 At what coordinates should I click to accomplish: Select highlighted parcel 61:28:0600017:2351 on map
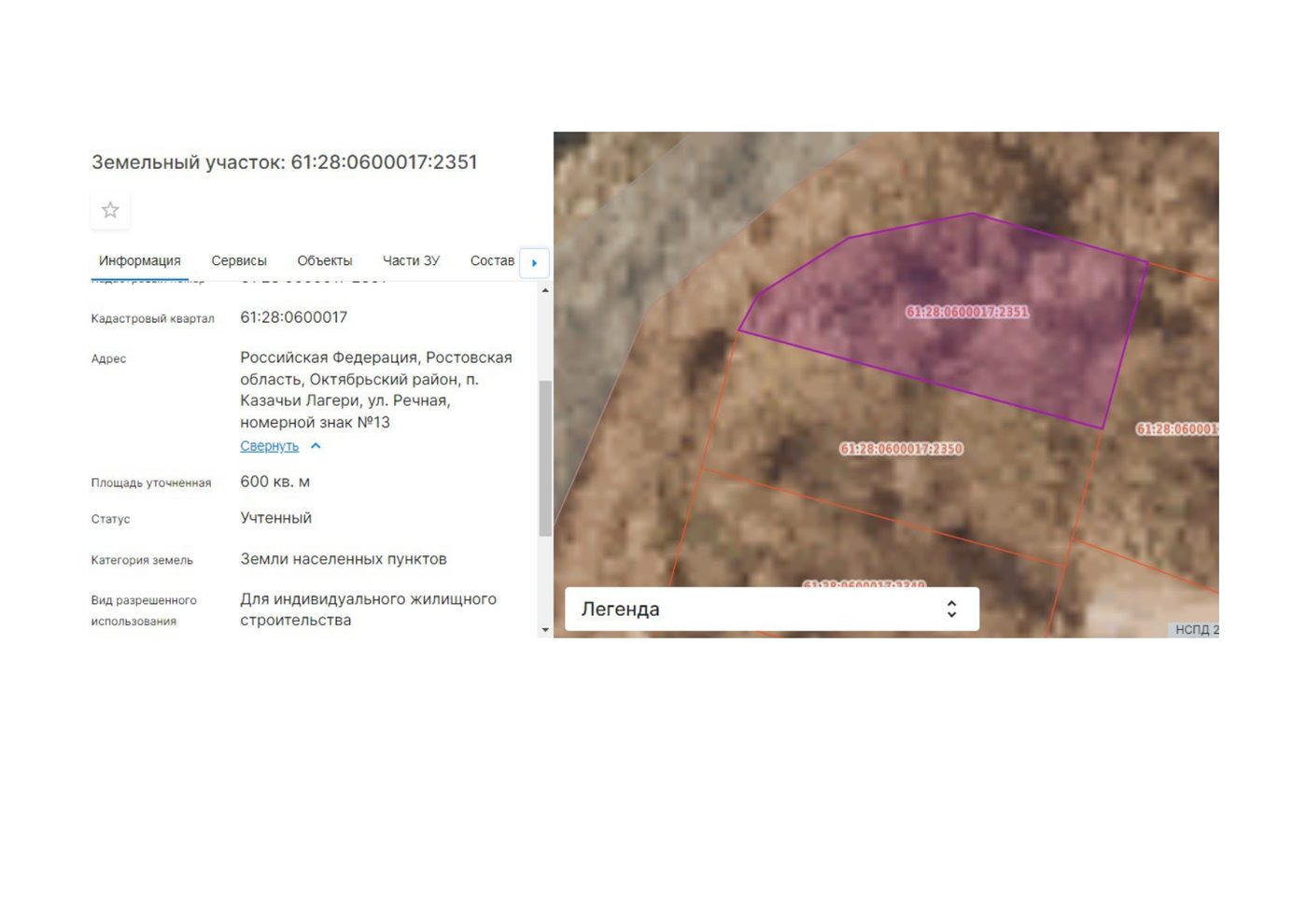pyautogui.click(x=967, y=312)
